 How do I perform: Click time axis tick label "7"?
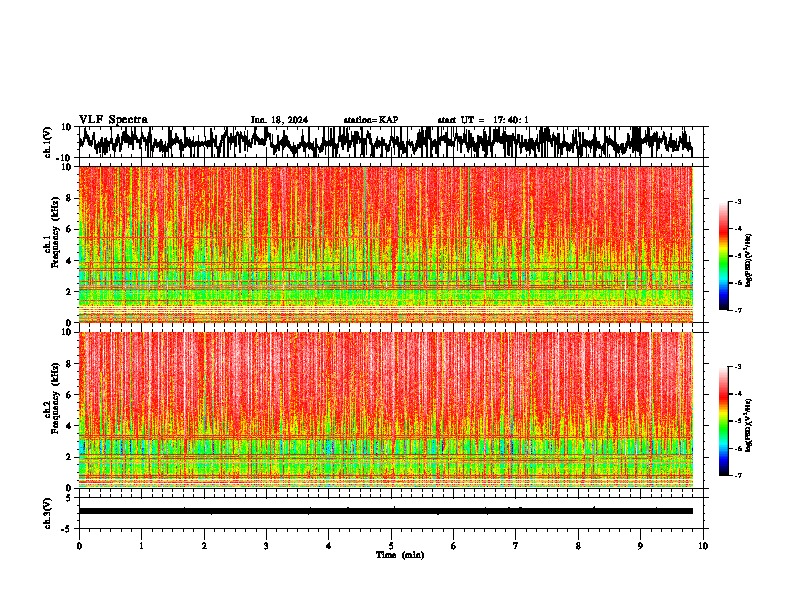[x=516, y=546]
